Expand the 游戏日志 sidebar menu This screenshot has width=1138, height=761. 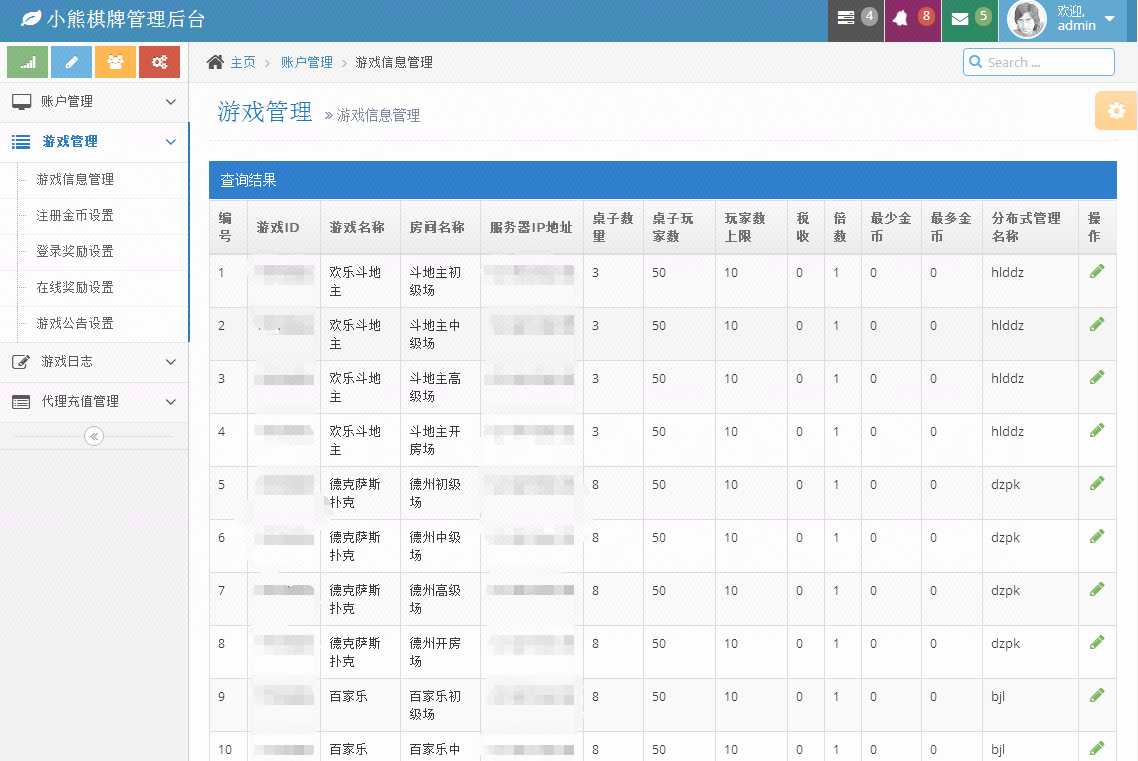pos(94,362)
